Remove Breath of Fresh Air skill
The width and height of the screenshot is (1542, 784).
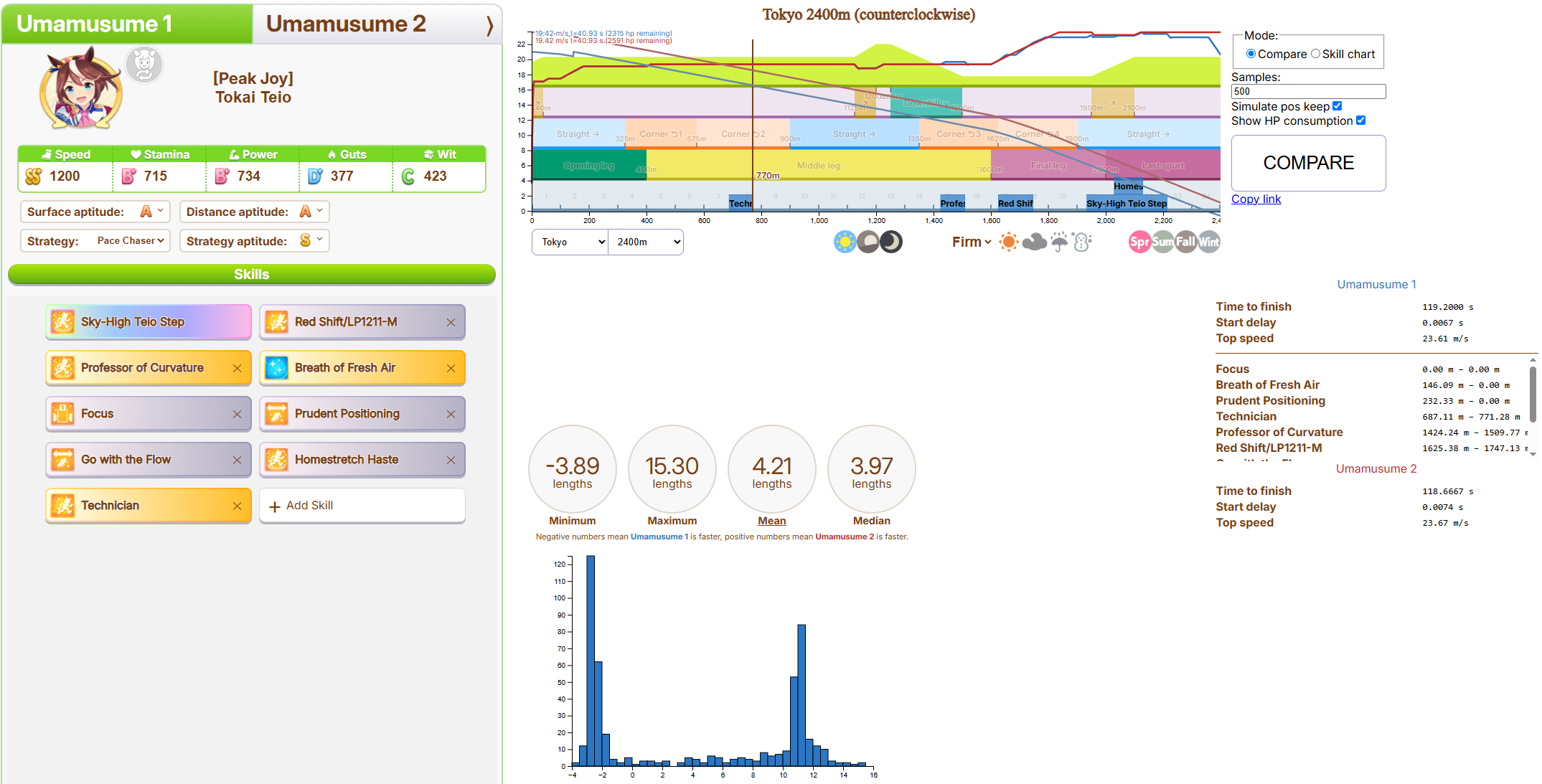[x=451, y=369]
